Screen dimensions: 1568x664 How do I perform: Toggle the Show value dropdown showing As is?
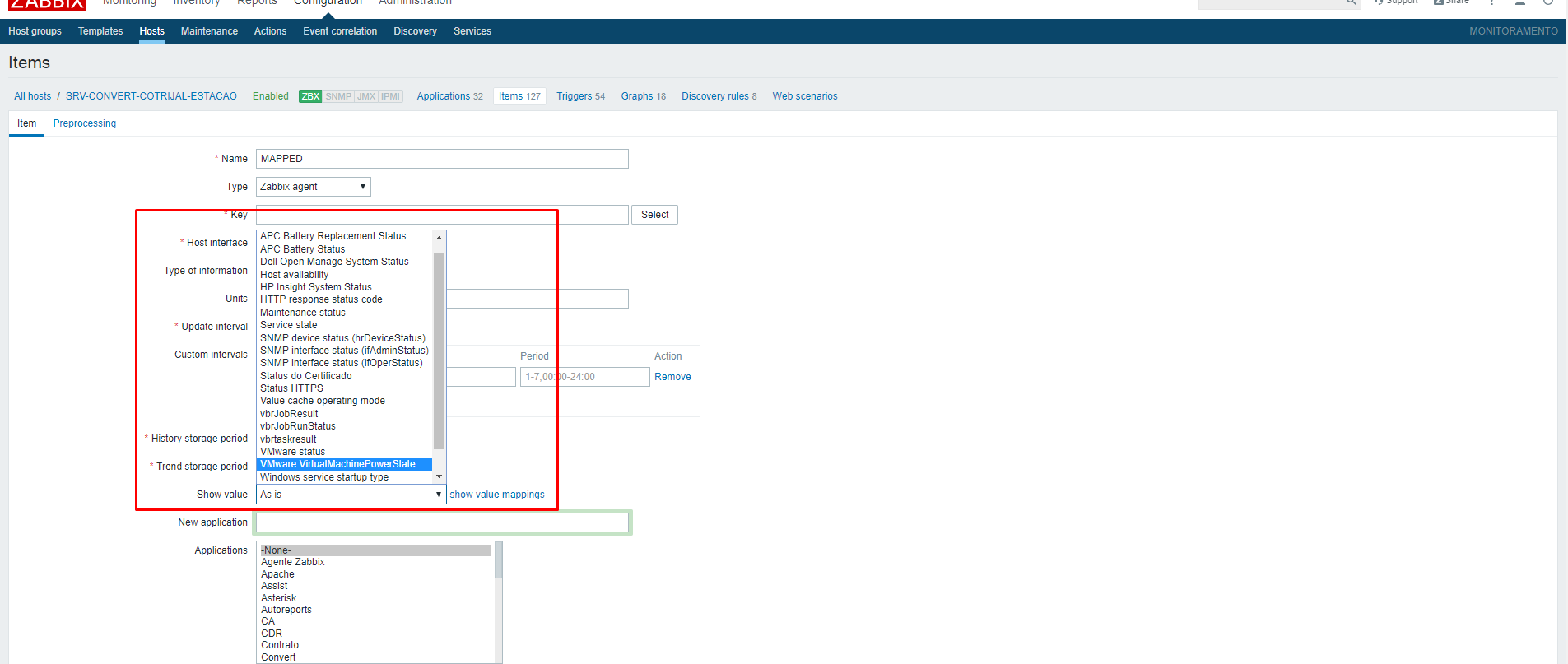351,495
